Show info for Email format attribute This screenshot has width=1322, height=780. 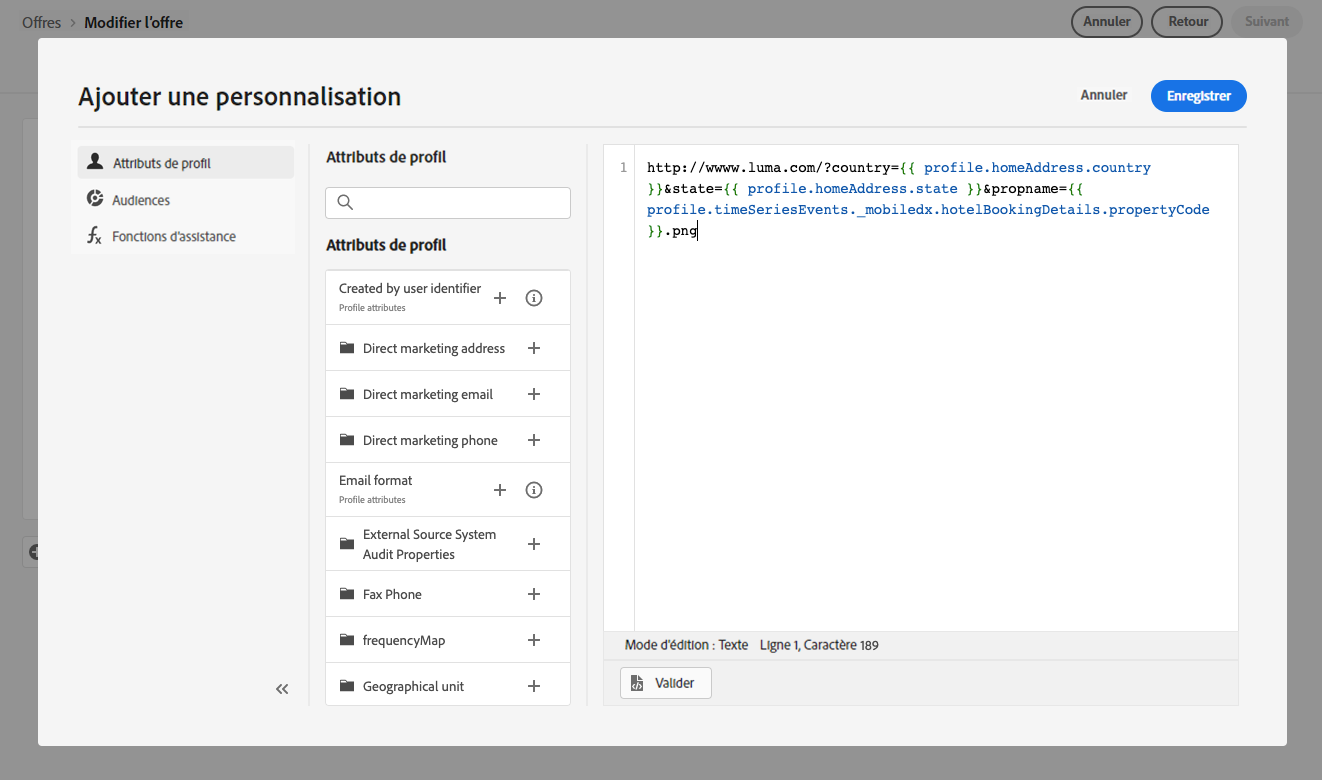point(534,490)
